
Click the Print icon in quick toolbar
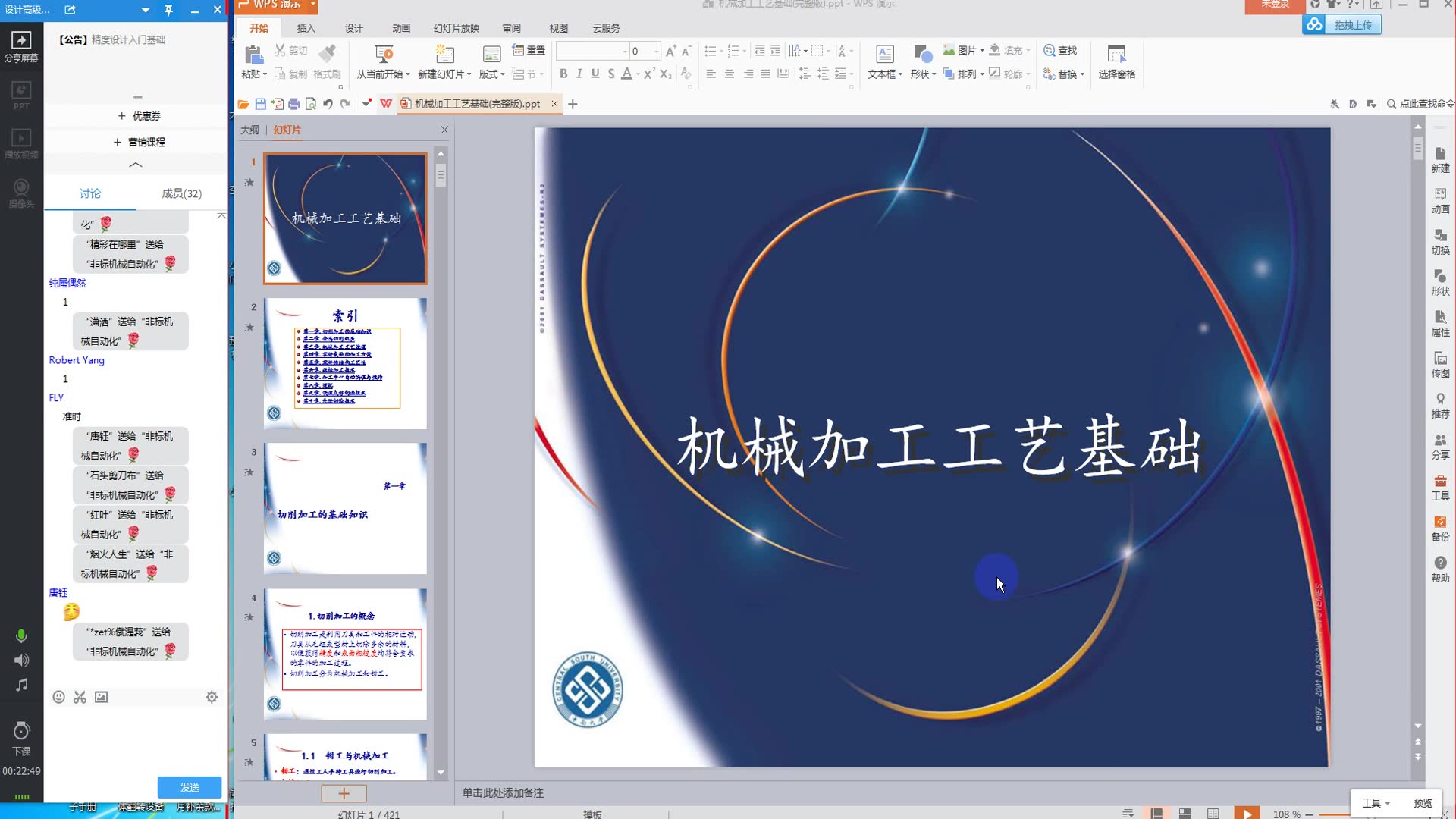293,104
